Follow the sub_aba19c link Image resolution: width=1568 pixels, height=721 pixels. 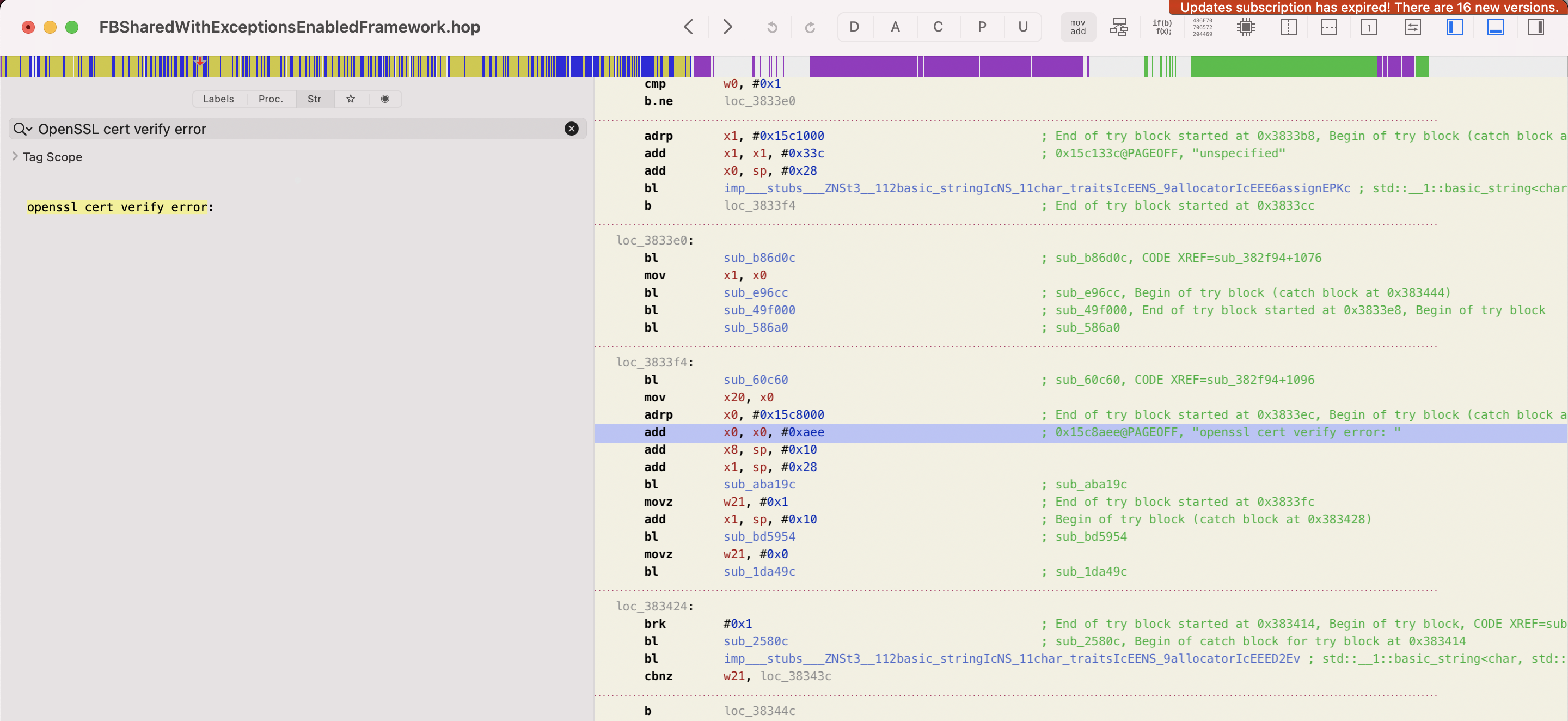(x=759, y=484)
